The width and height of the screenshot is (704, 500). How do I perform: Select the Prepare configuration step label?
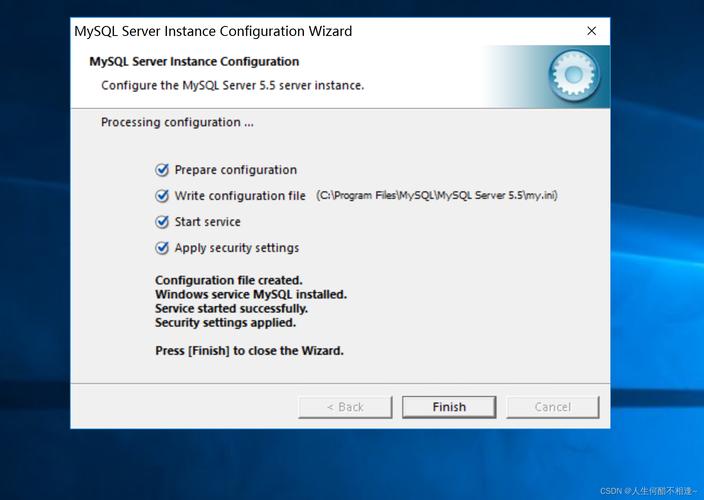(235, 170)
